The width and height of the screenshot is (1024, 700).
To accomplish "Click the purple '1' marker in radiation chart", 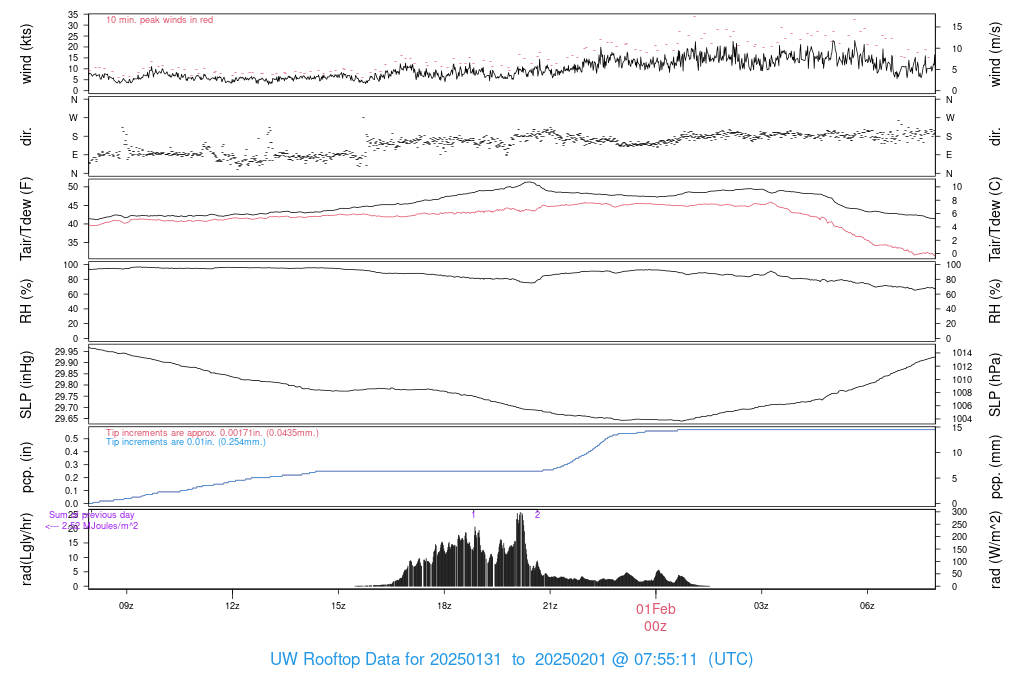I will tap(473, 515).
